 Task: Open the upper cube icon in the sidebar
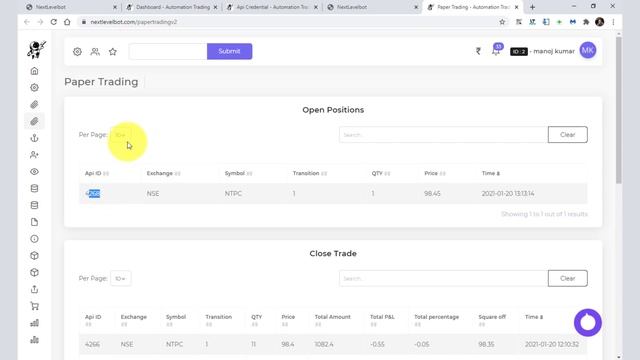click(34, 256)
